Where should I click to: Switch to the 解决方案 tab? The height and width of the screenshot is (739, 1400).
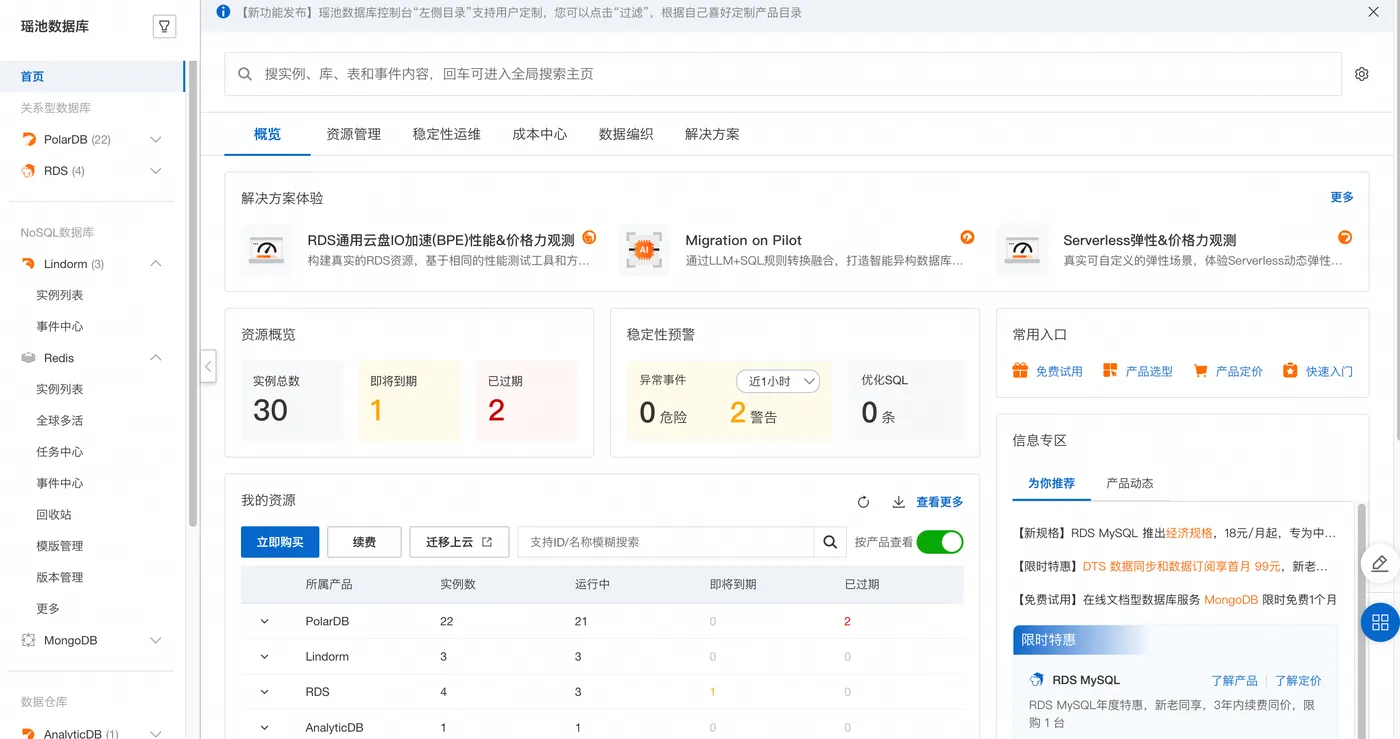712,134
